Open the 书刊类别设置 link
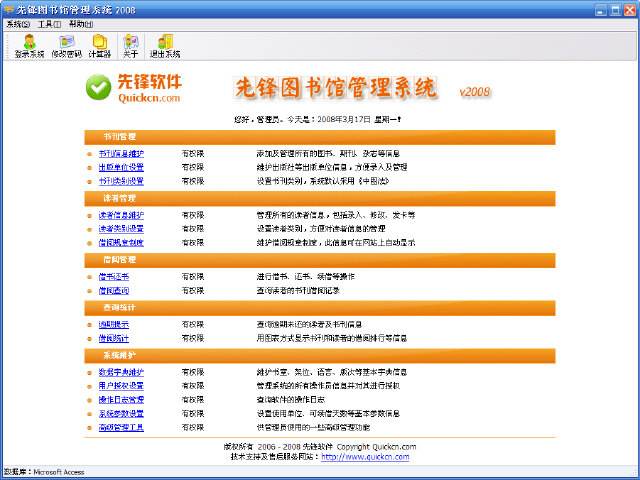 pyautogui.click(x=121, y=181)
